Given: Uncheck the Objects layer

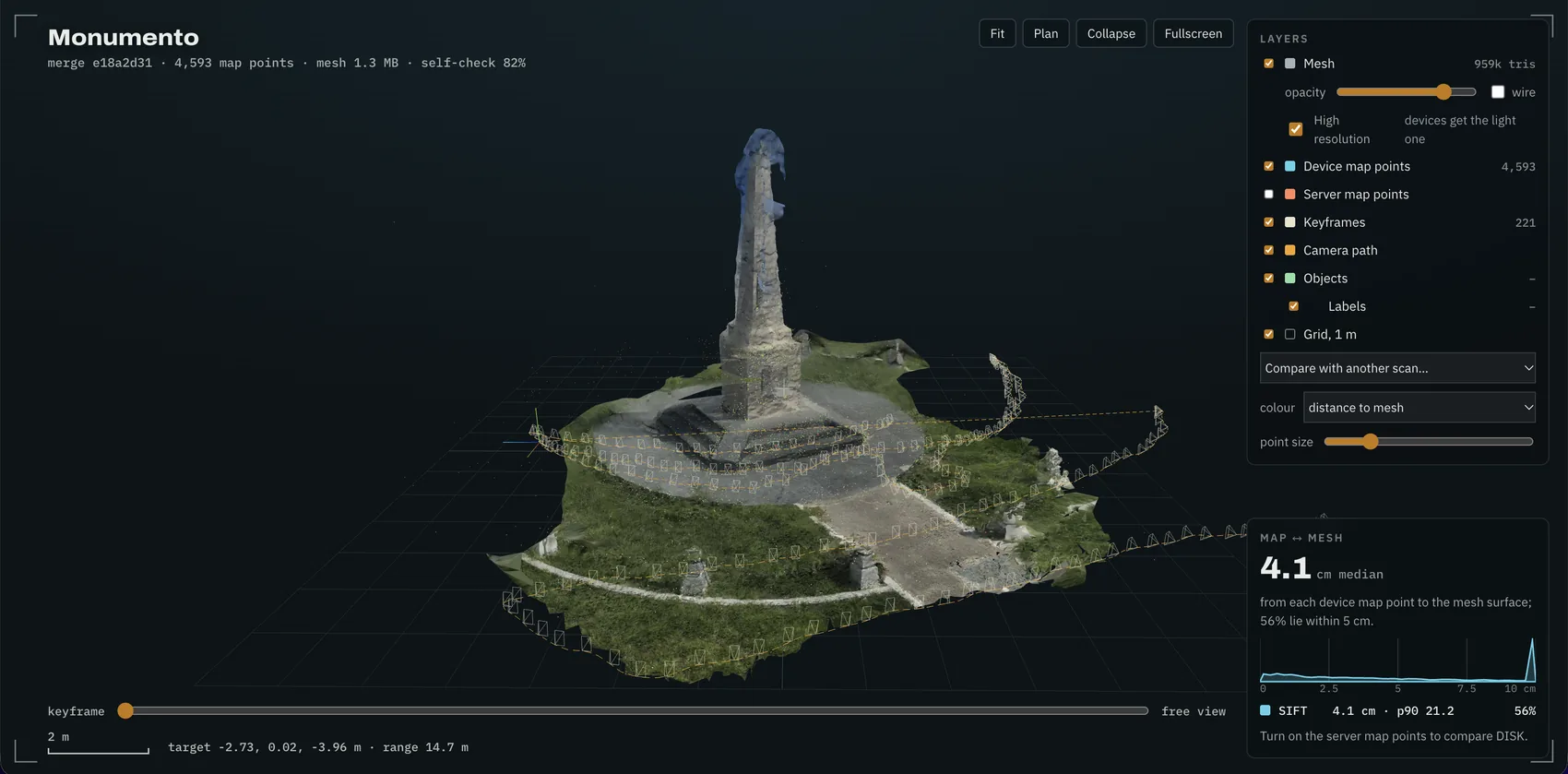Looking at the screenshot, I should pyautogui.click(x=1268, y=278).
